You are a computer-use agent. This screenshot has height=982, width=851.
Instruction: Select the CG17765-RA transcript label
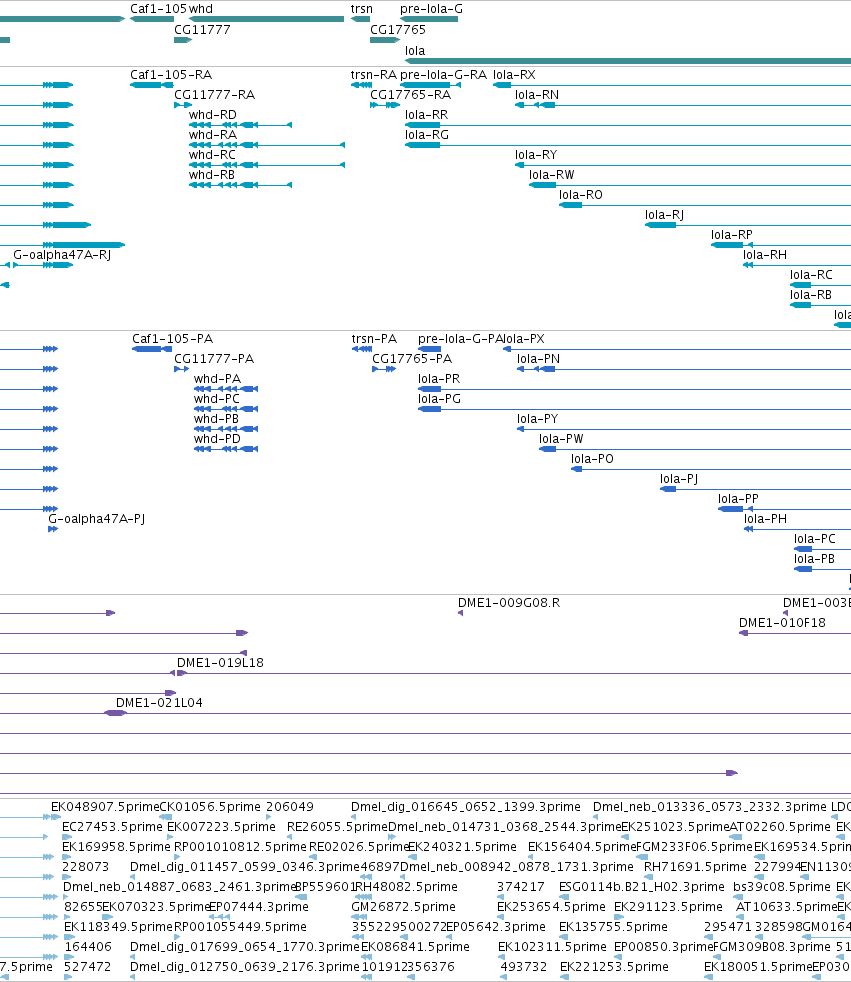click(x=410, y=95)
